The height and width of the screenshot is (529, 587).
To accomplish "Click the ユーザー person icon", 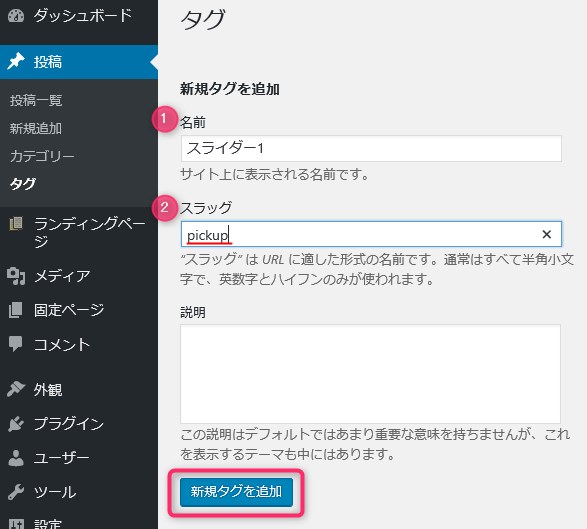I will pyautogui.click(x=16, y=457).
